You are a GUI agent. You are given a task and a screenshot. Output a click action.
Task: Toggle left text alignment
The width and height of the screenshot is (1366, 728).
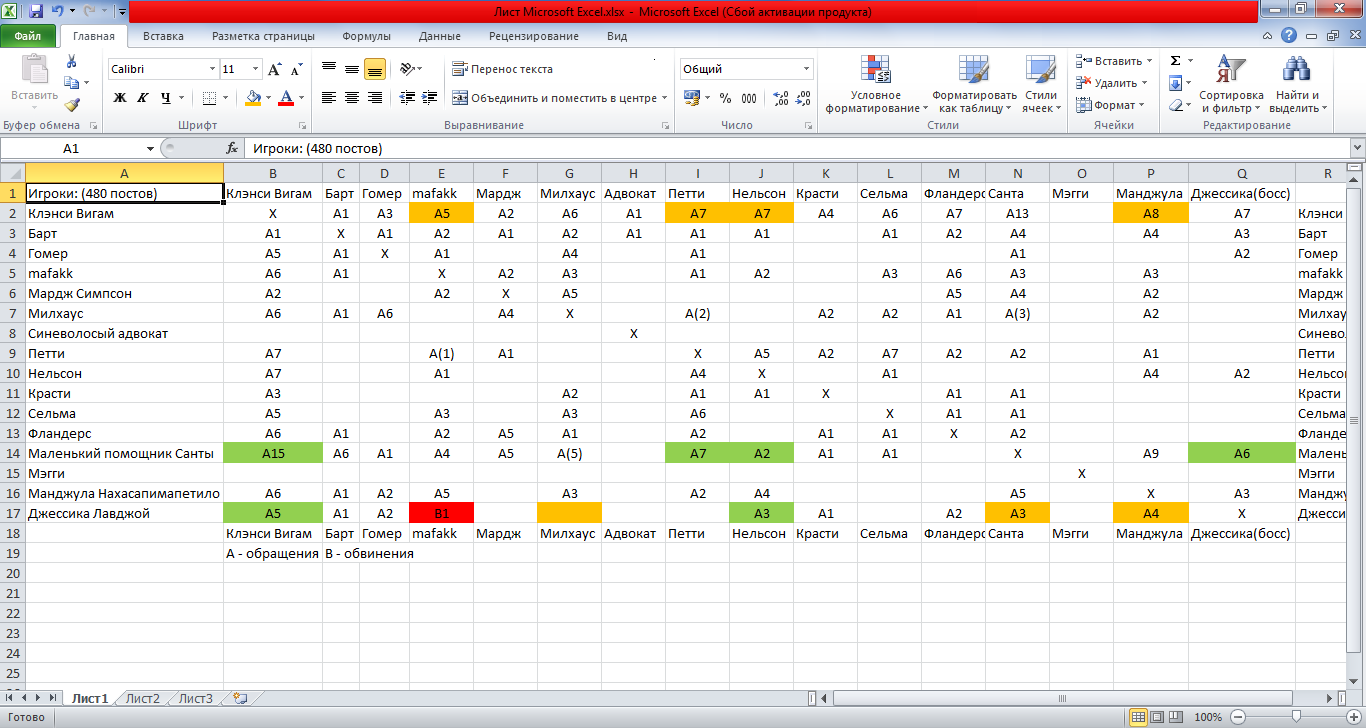pos(328,98)
